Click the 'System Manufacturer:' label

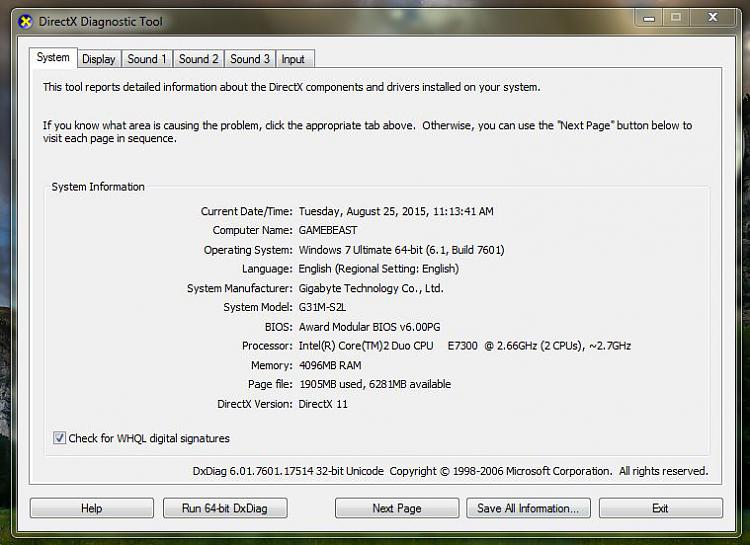coord(240,288)
